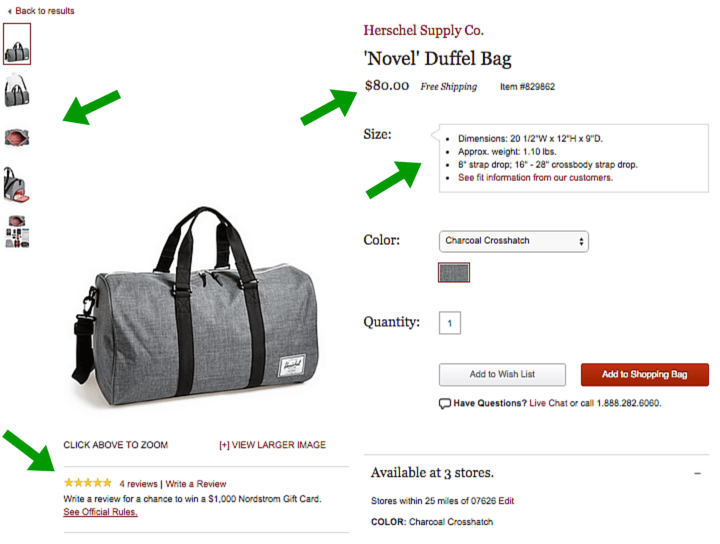Open Herschel Supply Co. brand link
Image resolution: width=720 pixels, height=544 pixels.
coord(423,30)
